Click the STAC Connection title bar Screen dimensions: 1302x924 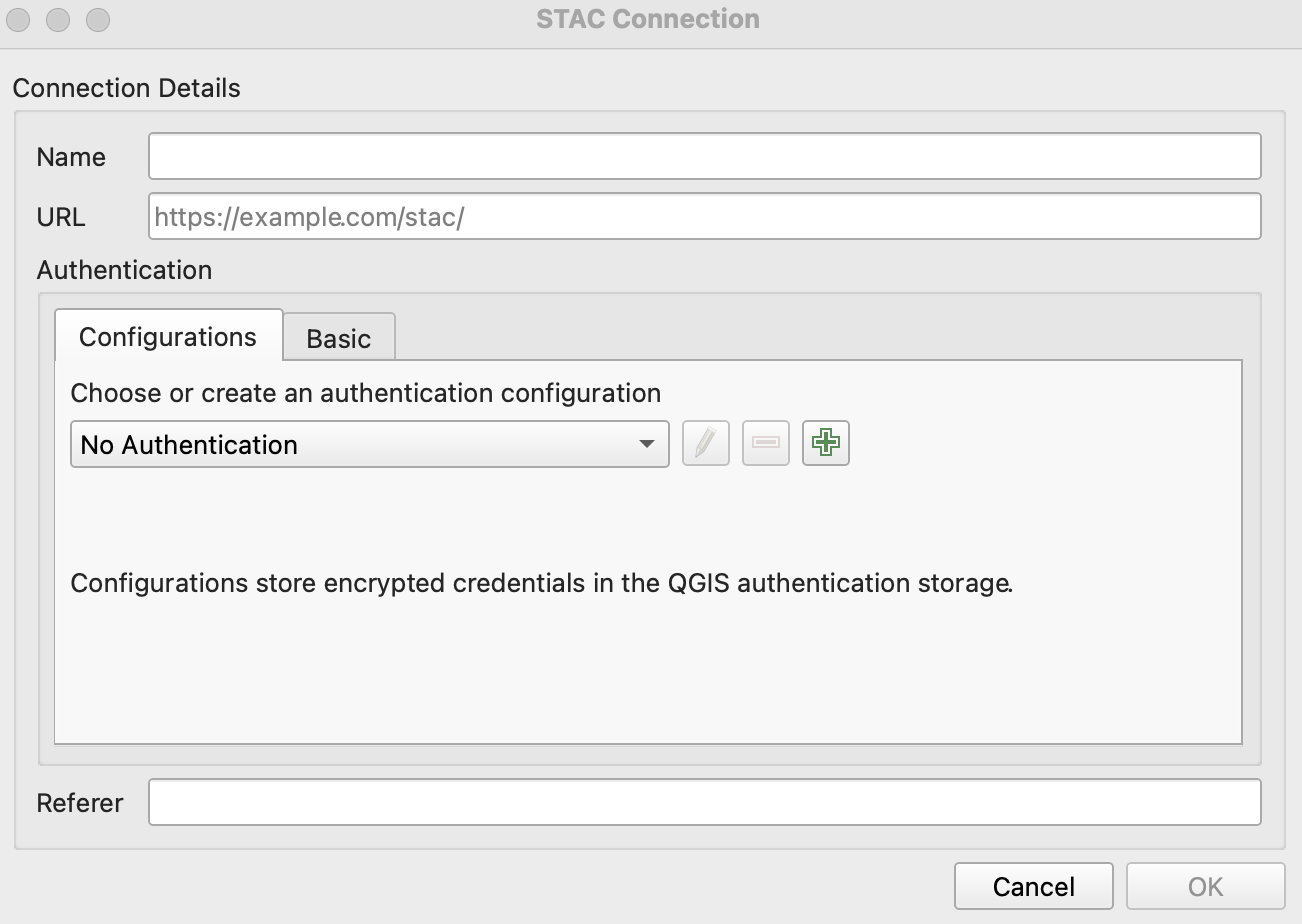[648, 19]
